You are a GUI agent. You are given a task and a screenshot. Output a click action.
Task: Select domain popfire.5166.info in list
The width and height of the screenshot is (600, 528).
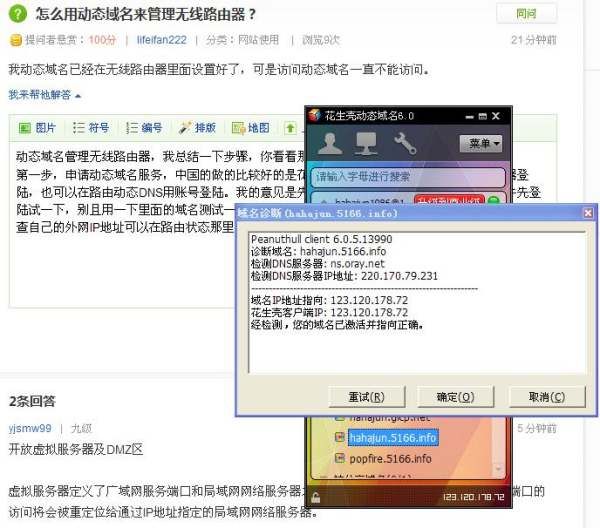[x=390, y=458]
